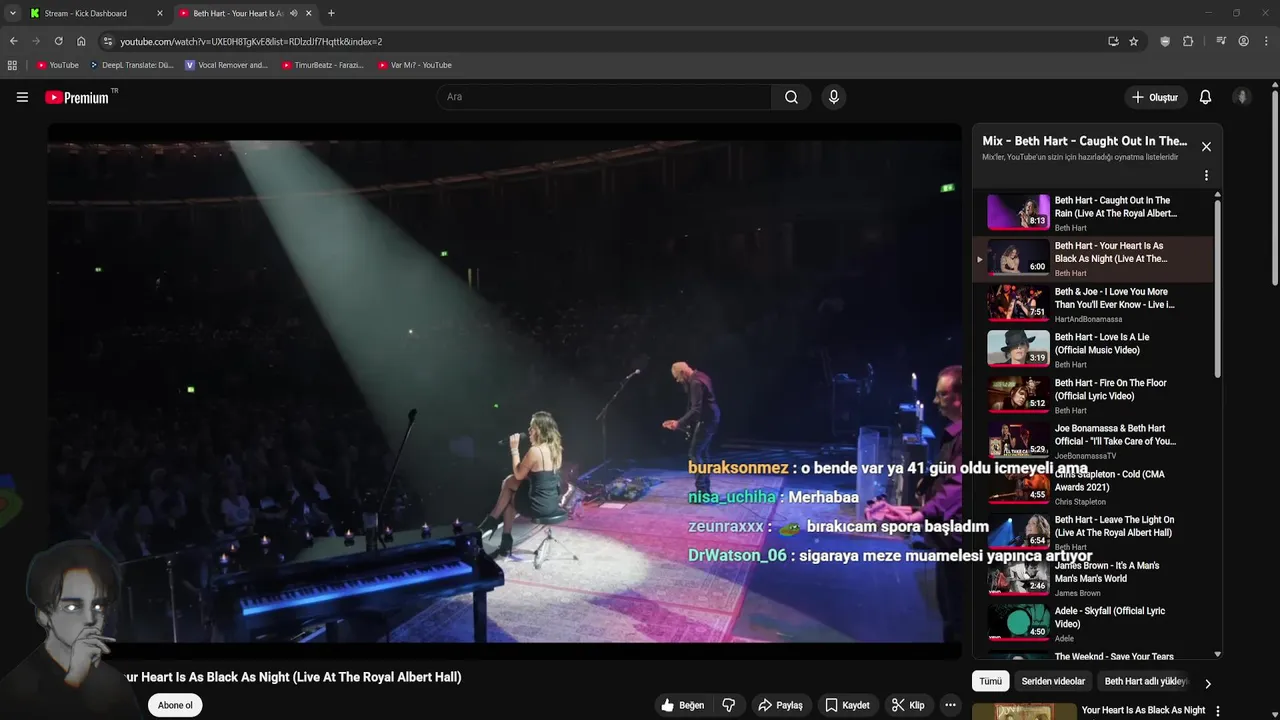Click the dislike thumbs-down icon
The width and height of the screenshot is (1280, 720).
click(729, 705)
